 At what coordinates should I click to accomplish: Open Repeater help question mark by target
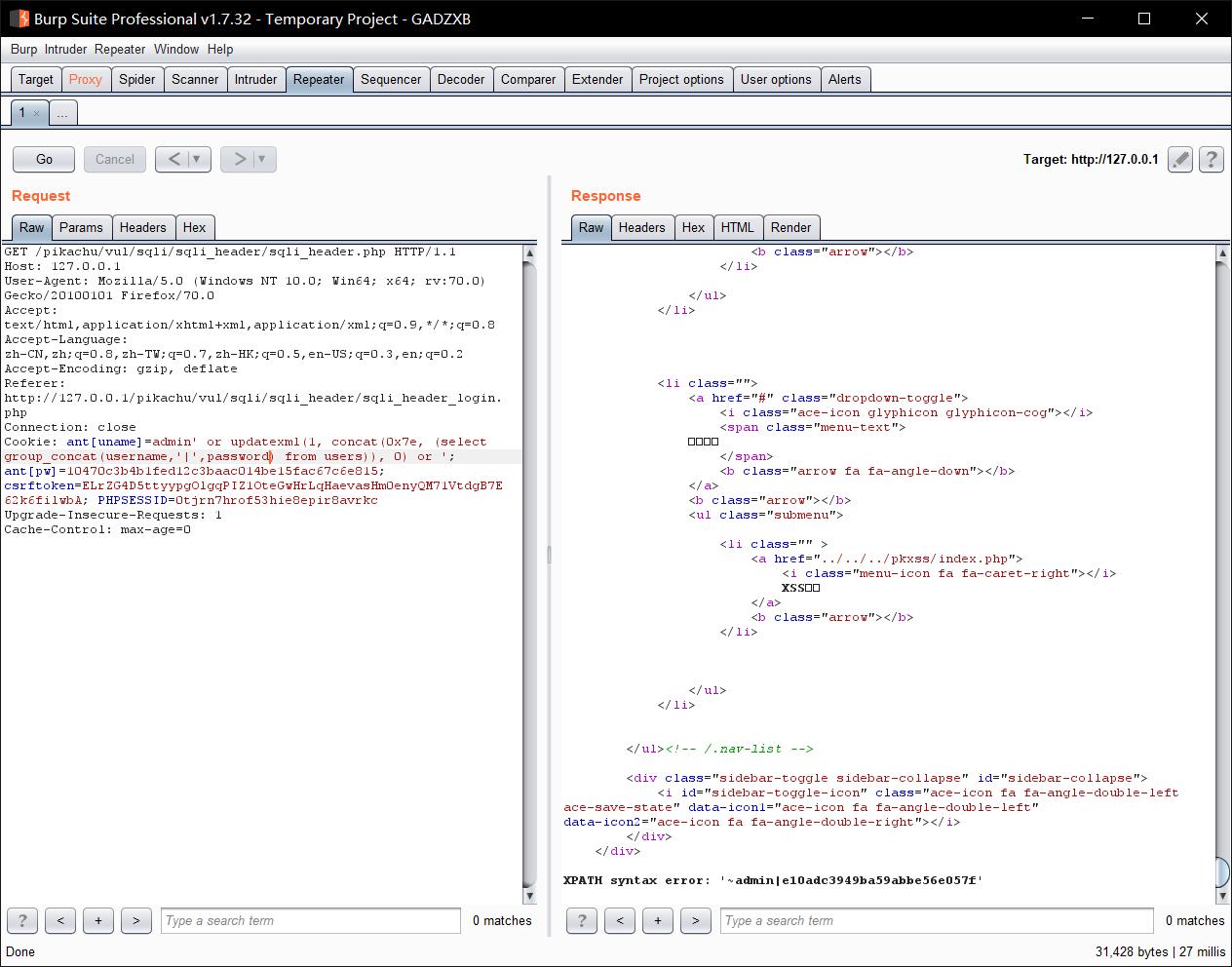tap(1212, 159)
